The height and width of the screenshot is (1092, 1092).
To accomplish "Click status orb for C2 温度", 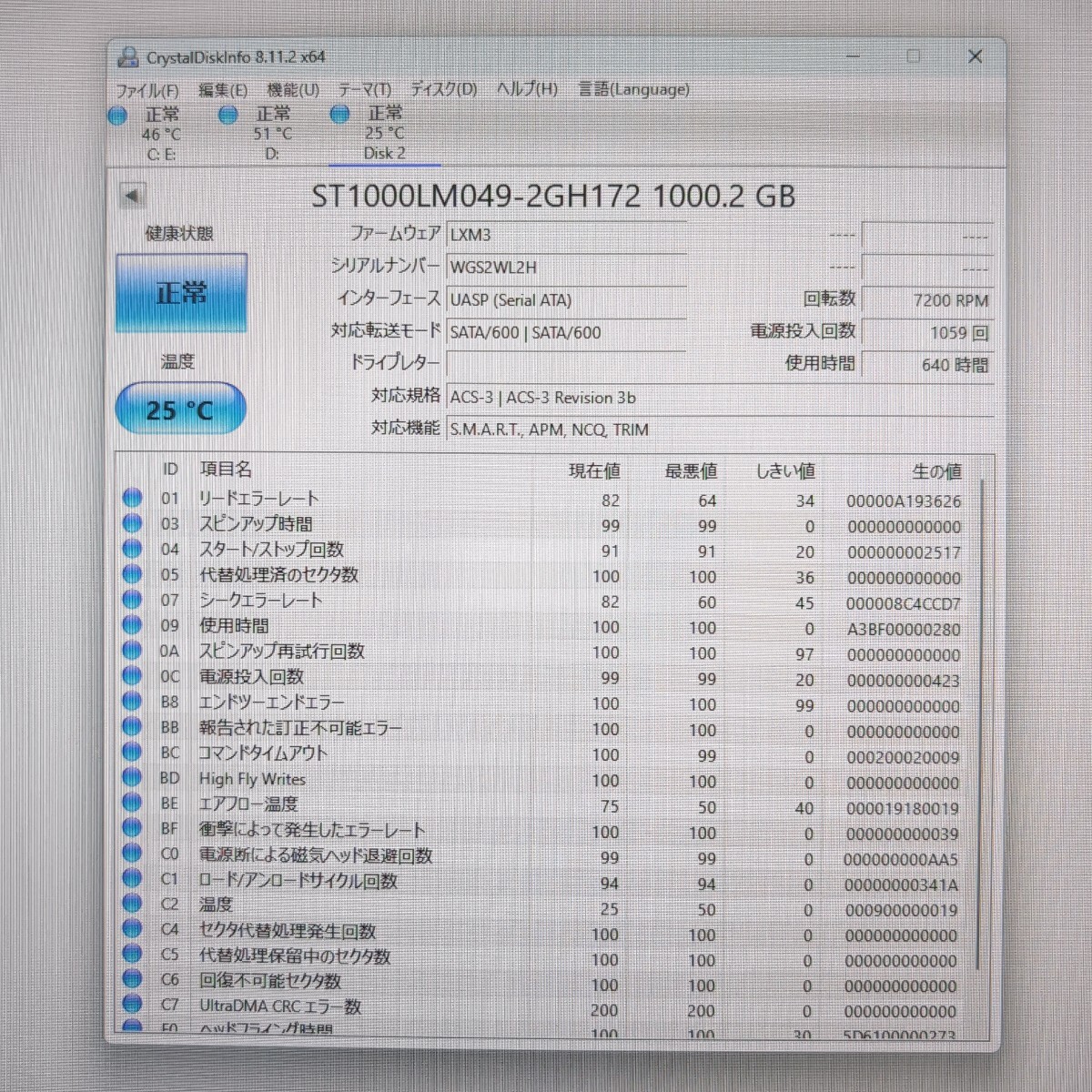I will tap(132, 904).
